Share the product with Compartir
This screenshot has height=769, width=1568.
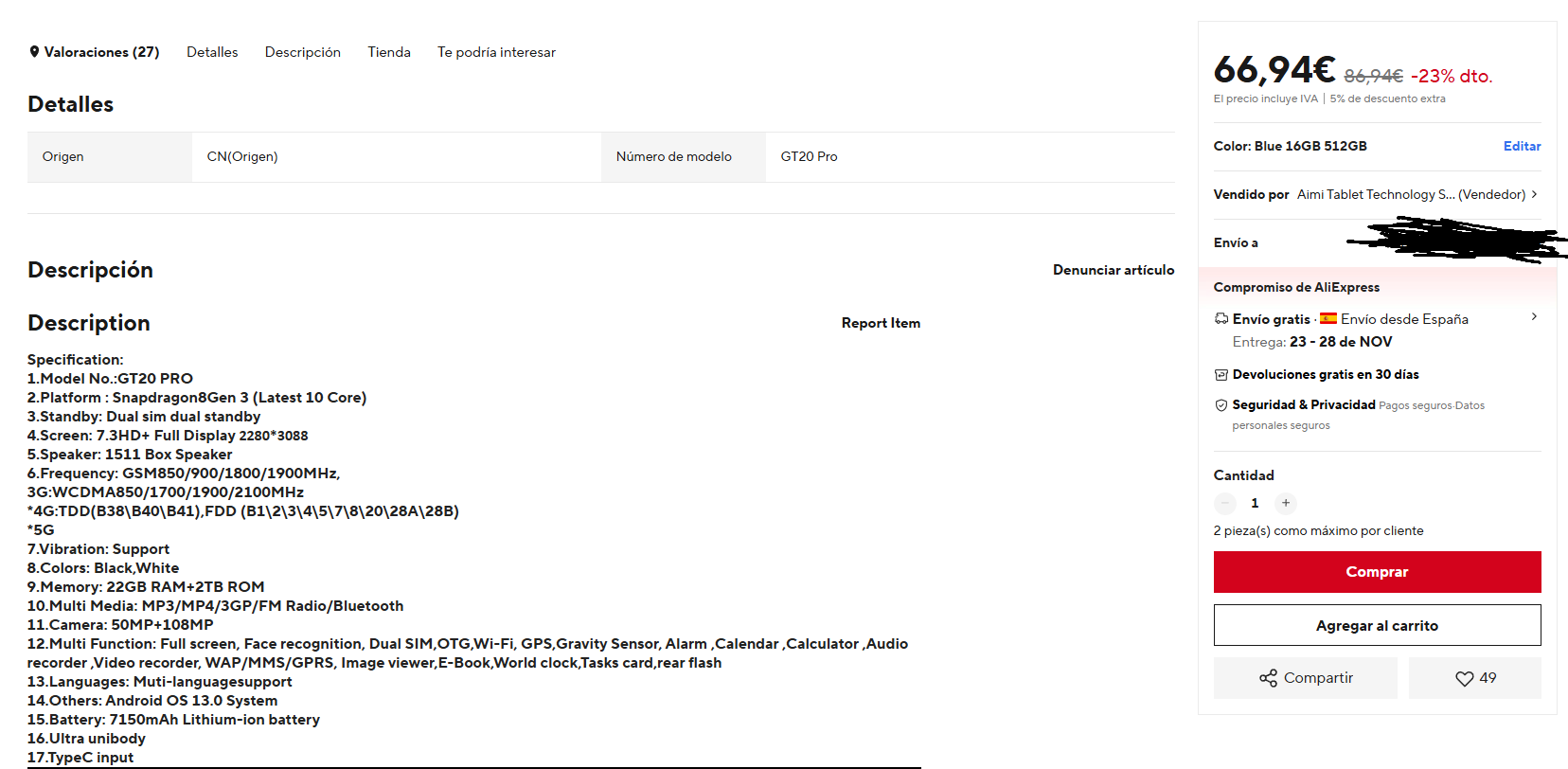click(1305, 678)
